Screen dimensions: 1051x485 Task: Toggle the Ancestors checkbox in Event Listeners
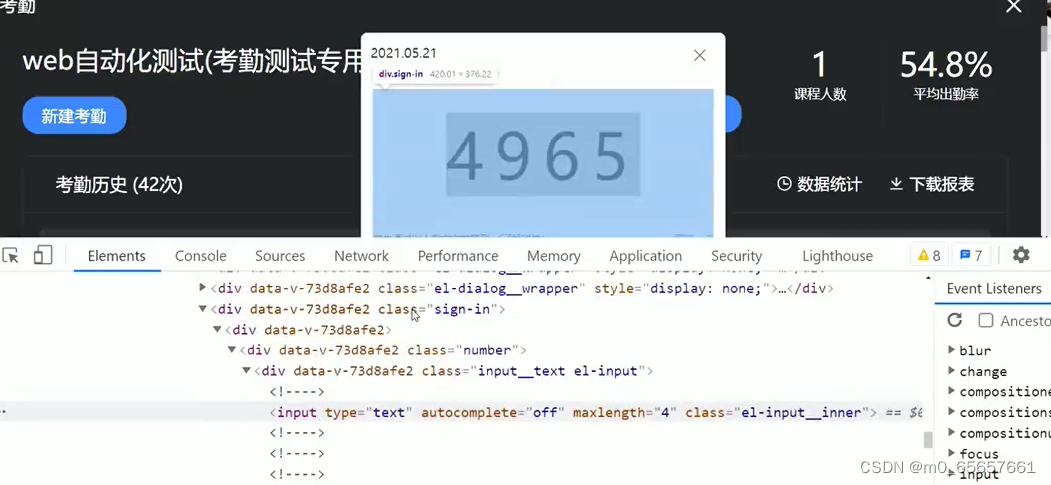pos(985,320)
